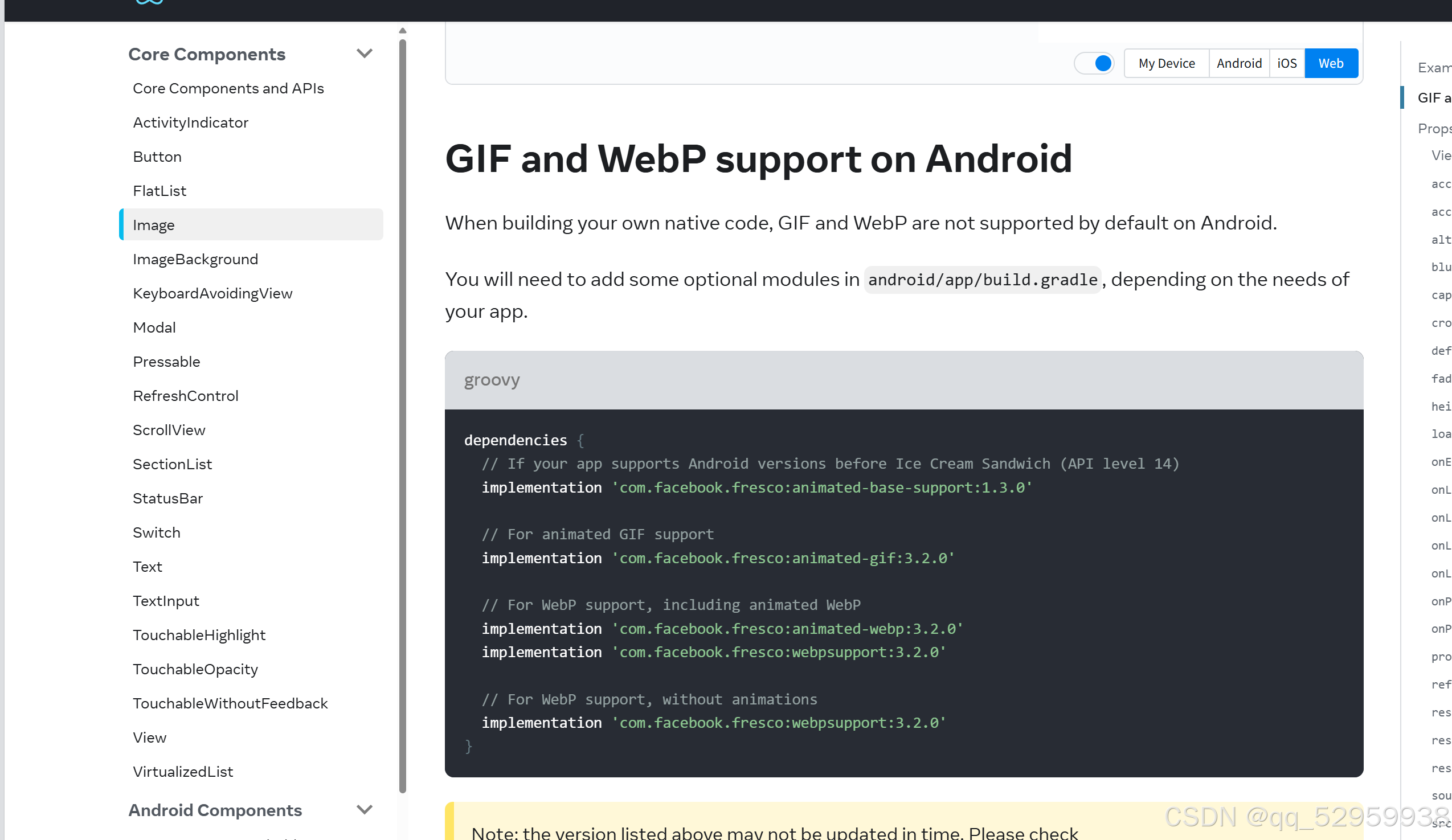Open the ImageBackground docs page
The width and height of the screenshot is (1452, 840).
pyautogui.click(x=195, y=259)
